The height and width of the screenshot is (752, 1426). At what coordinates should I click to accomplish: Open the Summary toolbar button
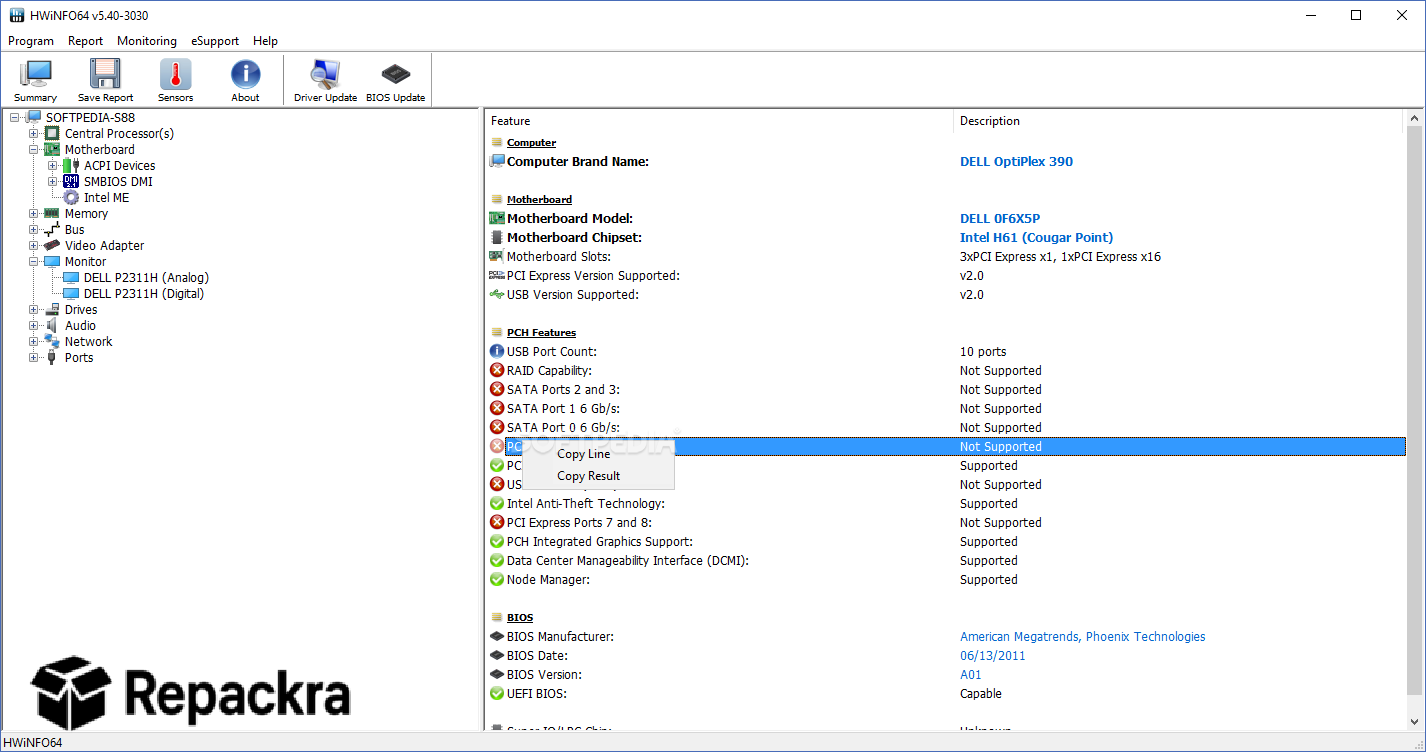(36, 80)
